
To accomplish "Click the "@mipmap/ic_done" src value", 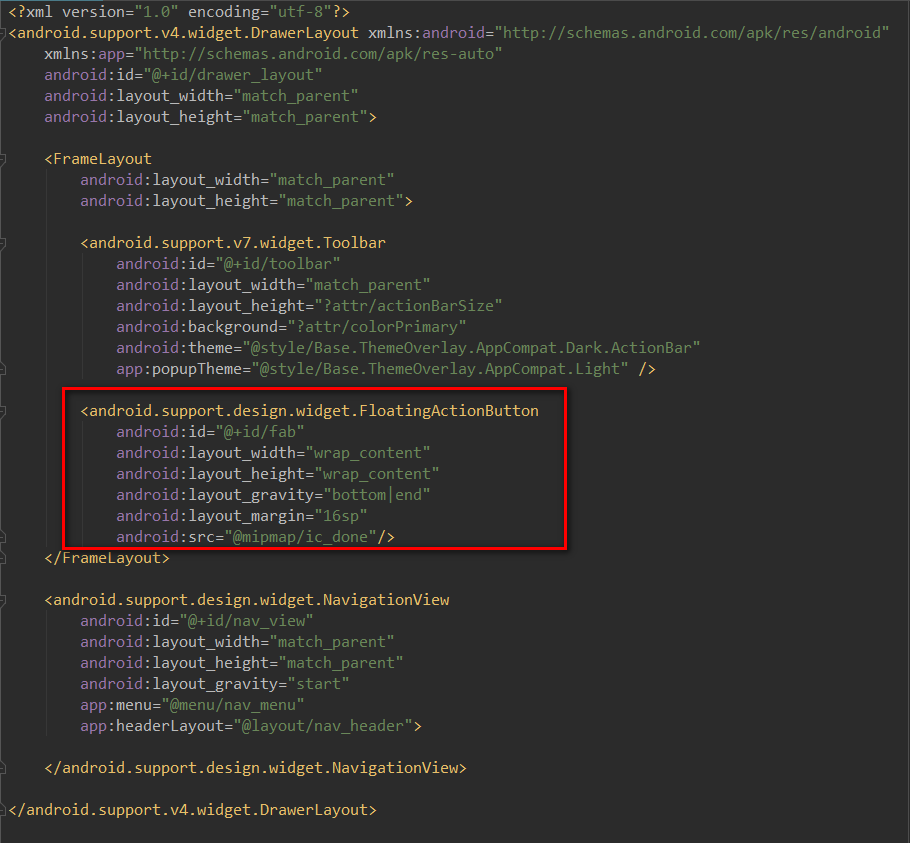I will point(300,537).
